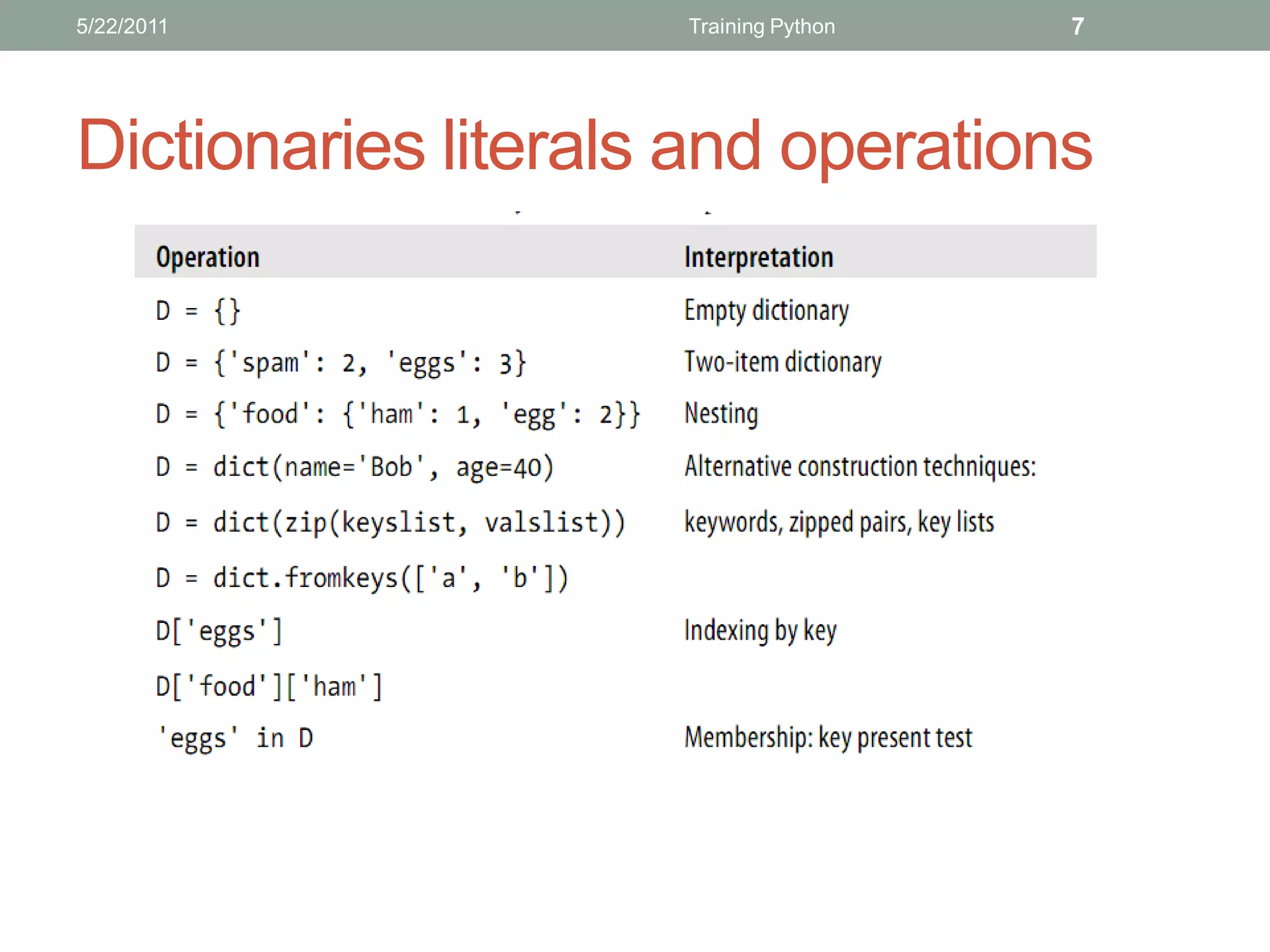Click the 'Interpretation' column header

(759, 257)
